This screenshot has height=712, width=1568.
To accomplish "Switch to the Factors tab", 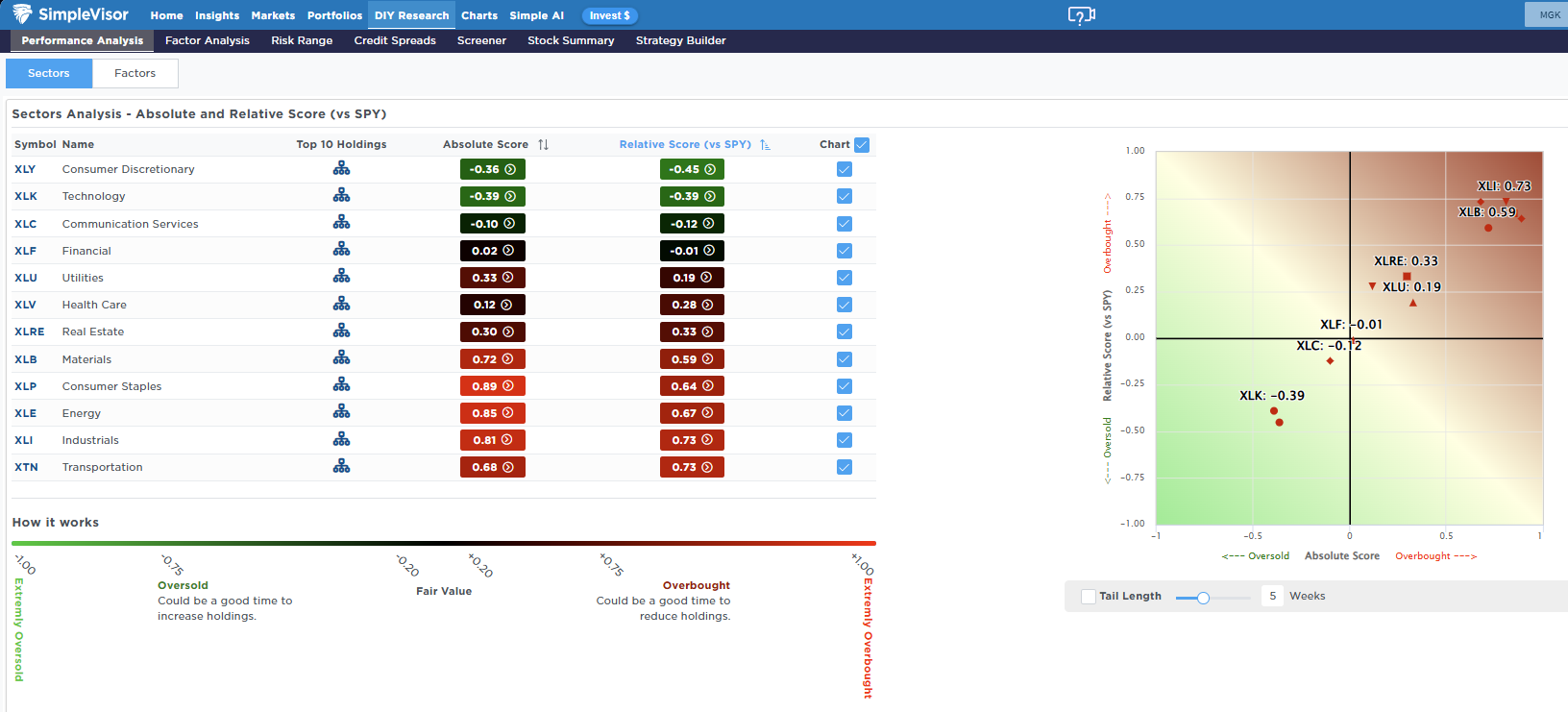I will click(x=135, y=73).
